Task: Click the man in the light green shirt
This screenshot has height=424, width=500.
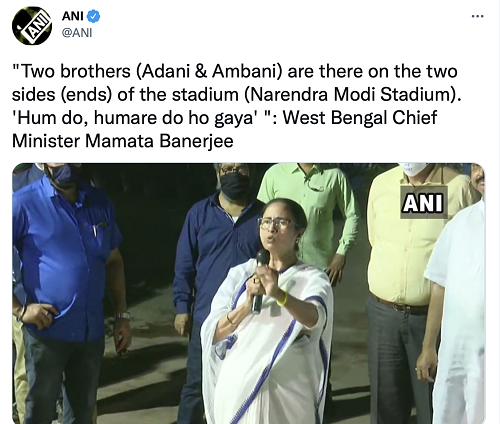Action: click(x=308, y=215)
